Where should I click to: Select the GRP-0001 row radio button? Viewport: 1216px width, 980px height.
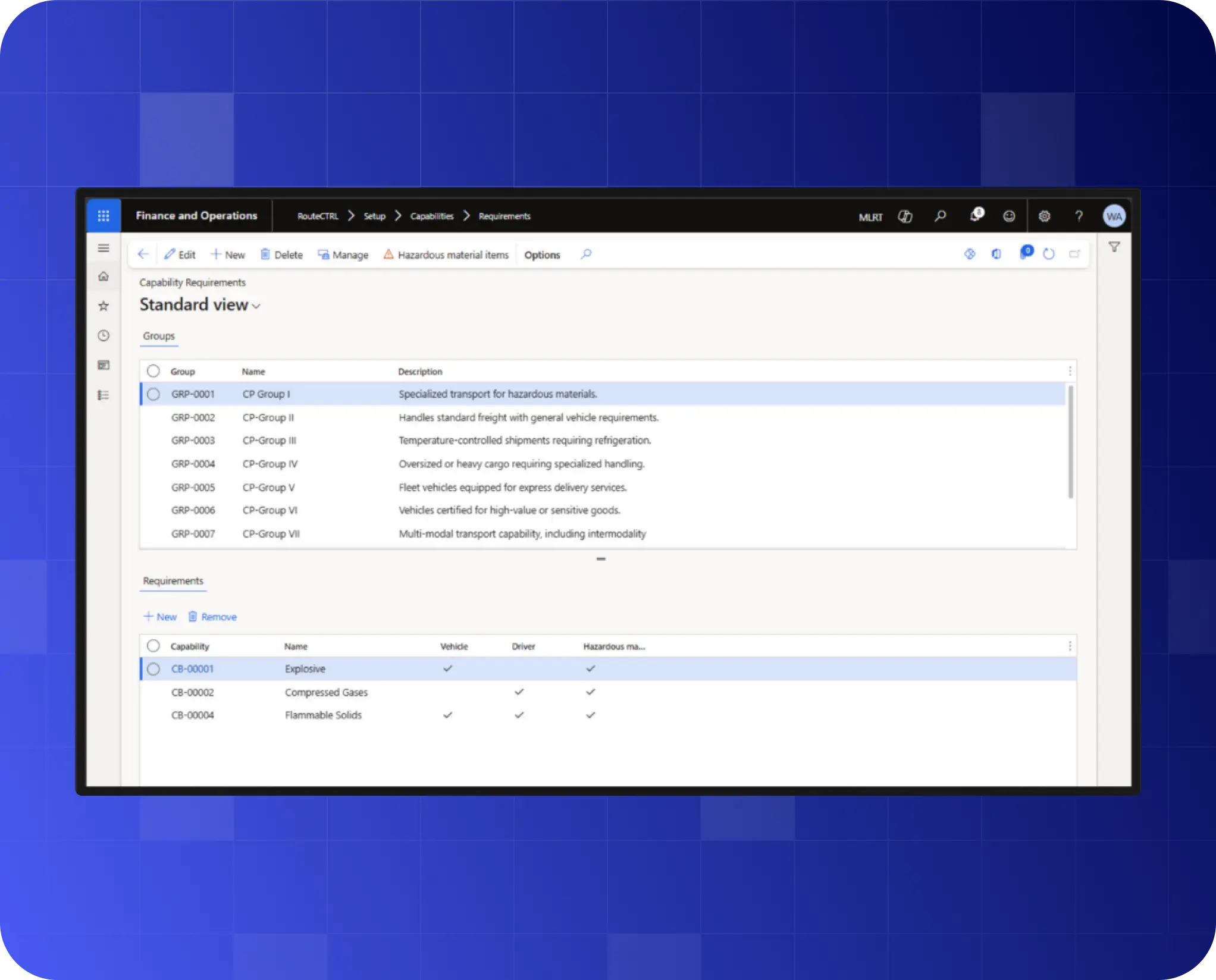[x=153, y=394]
